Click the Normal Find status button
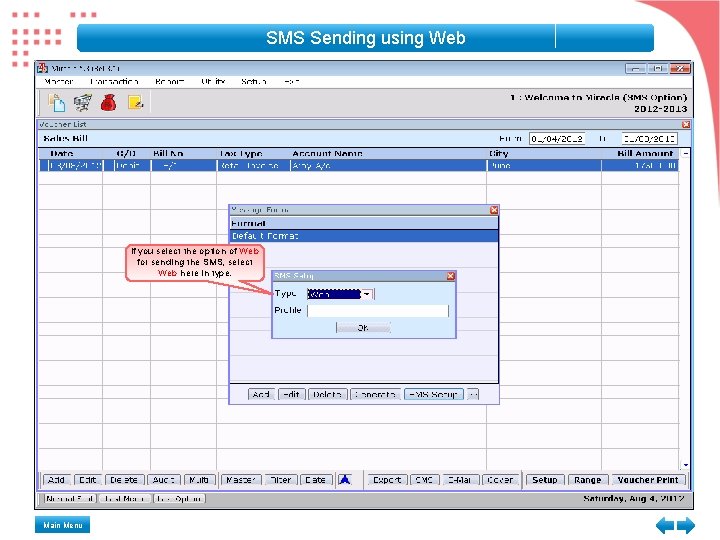The image size is (720, 540). coord(70,499)
